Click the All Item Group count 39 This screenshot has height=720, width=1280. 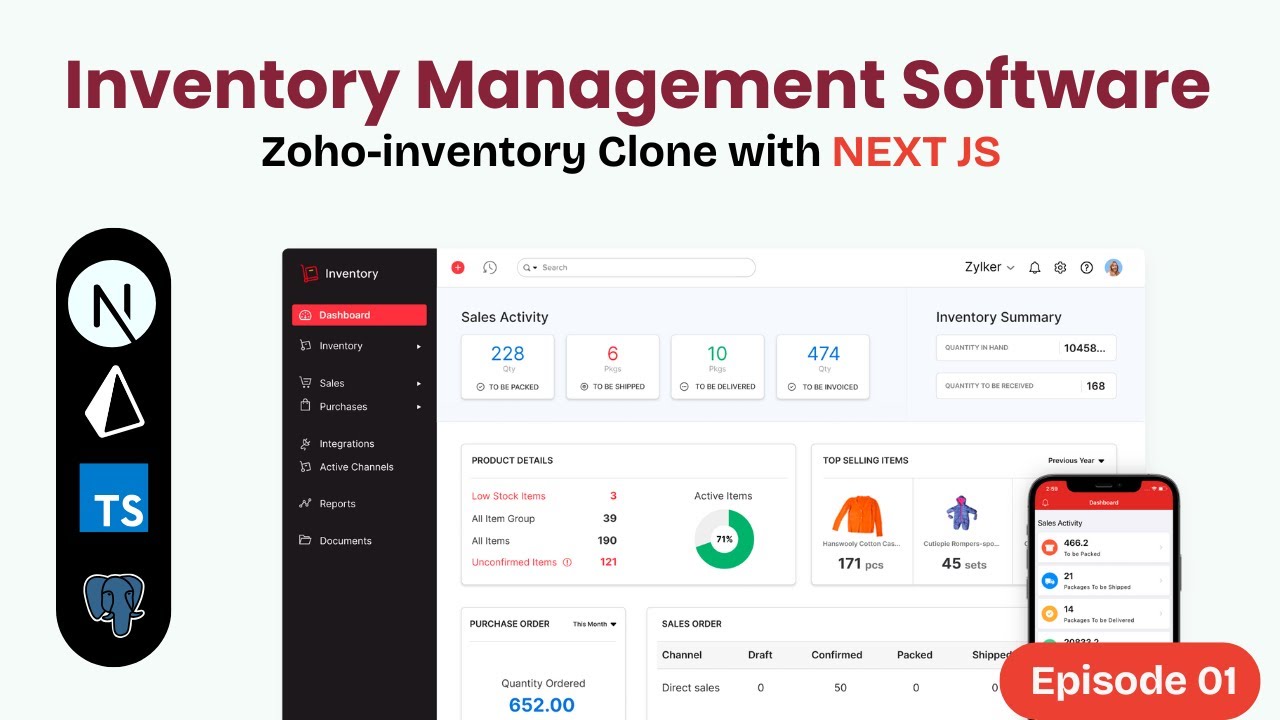610,518
